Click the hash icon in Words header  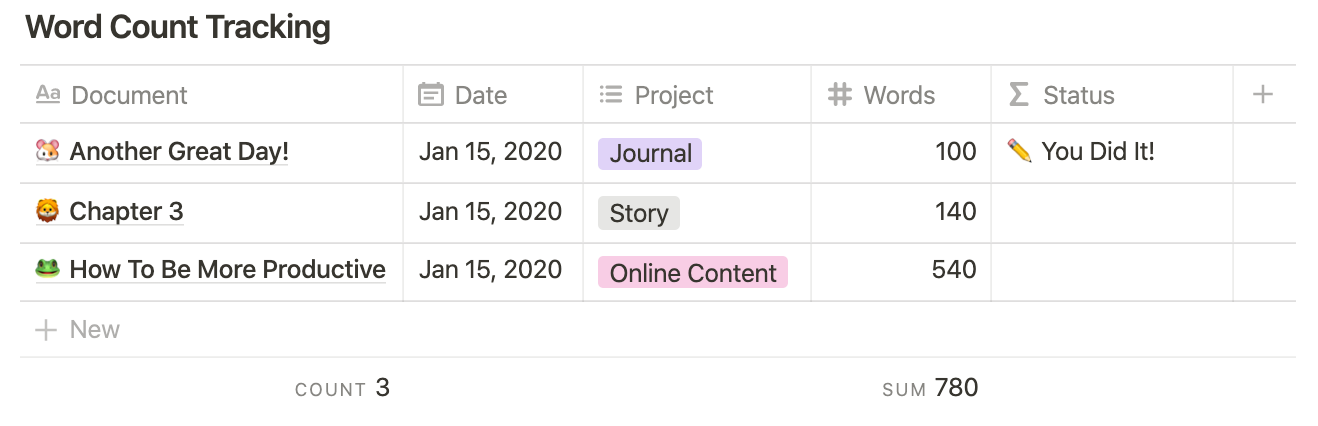(840, 95)
